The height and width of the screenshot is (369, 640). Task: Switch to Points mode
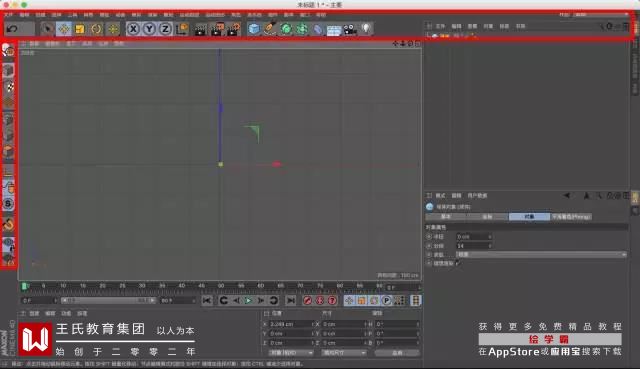(x=8, y=119)
